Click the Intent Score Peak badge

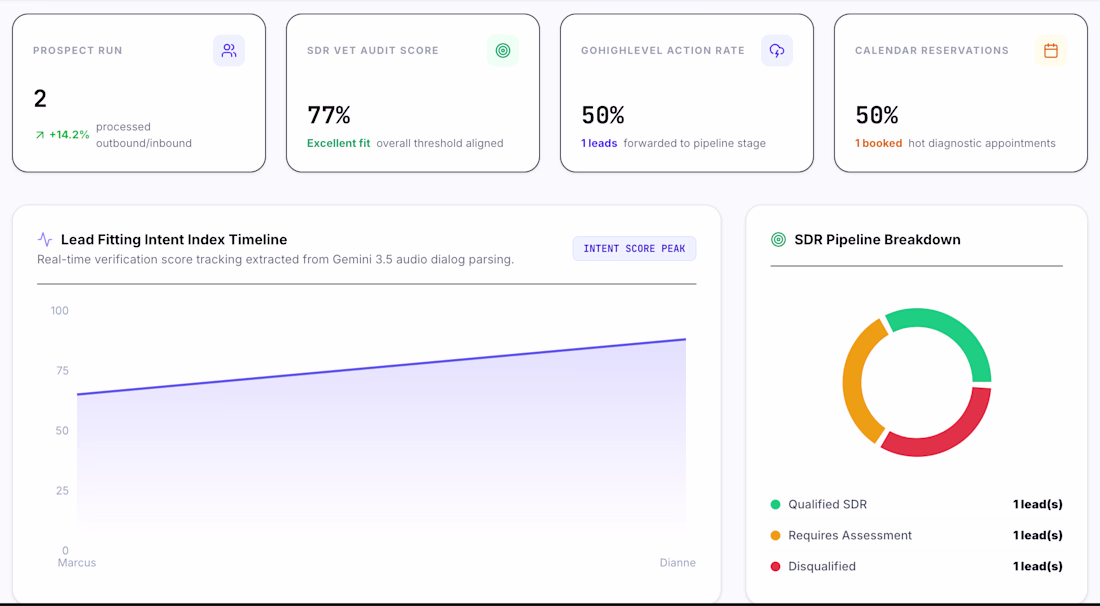[x=634, y=248]
